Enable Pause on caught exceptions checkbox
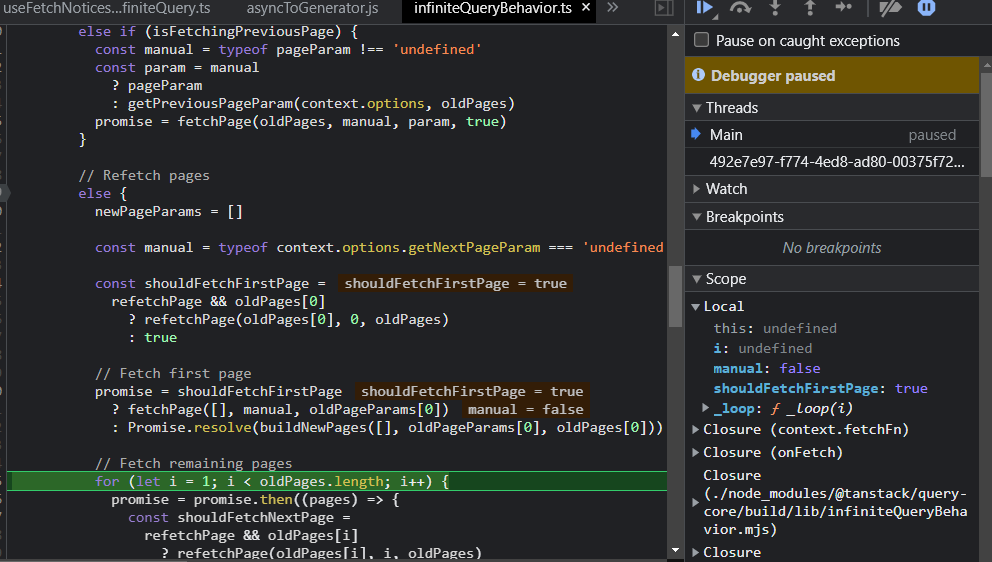Image resolution: width=992 pixels, height=562 pixels. 701,40
